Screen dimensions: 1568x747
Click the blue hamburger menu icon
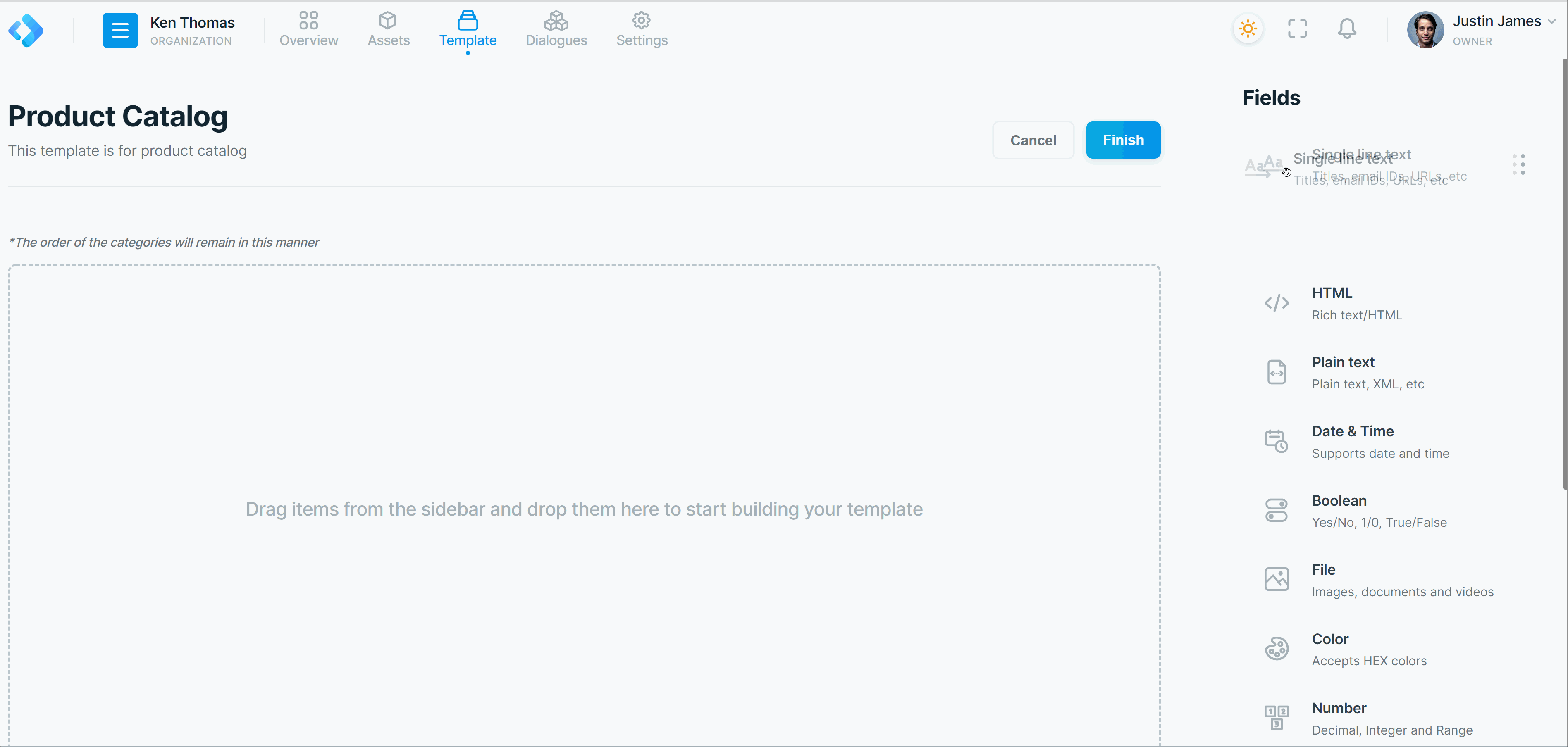[120, 30]
